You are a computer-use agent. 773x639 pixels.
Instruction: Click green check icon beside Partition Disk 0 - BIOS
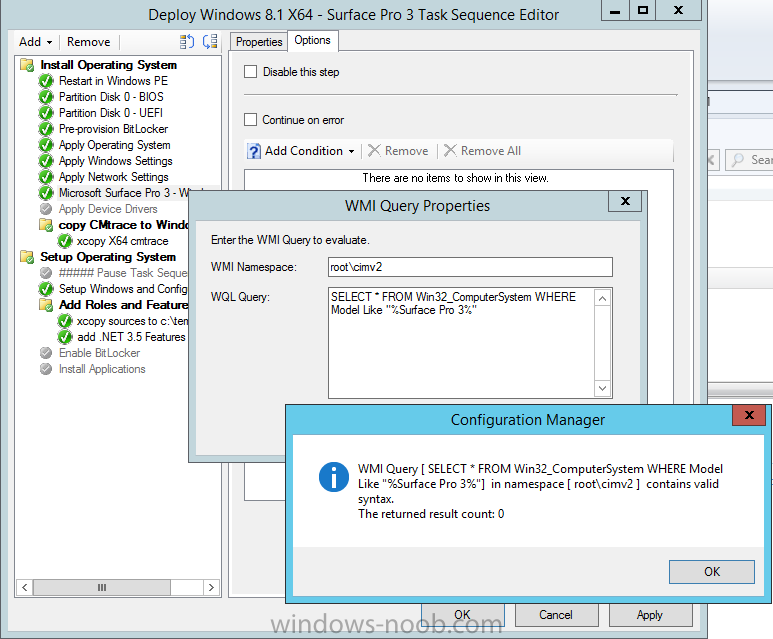[x=46, y=97]
